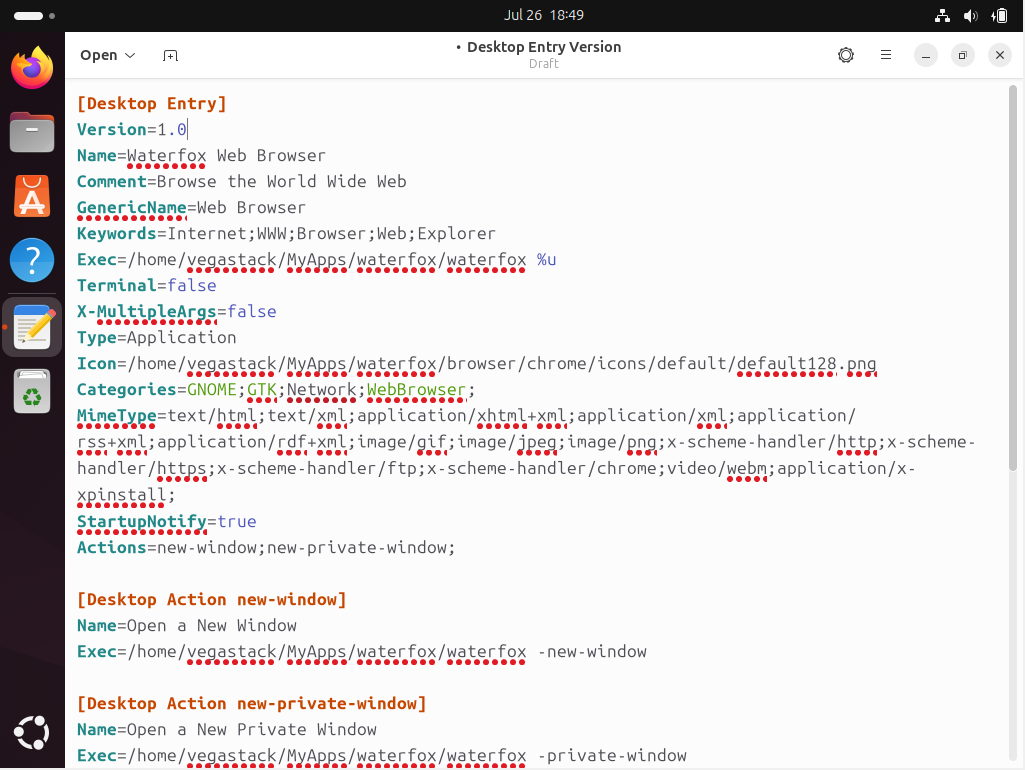
Task: Open a new tab with the plus icon
Action: click(171, 55)
